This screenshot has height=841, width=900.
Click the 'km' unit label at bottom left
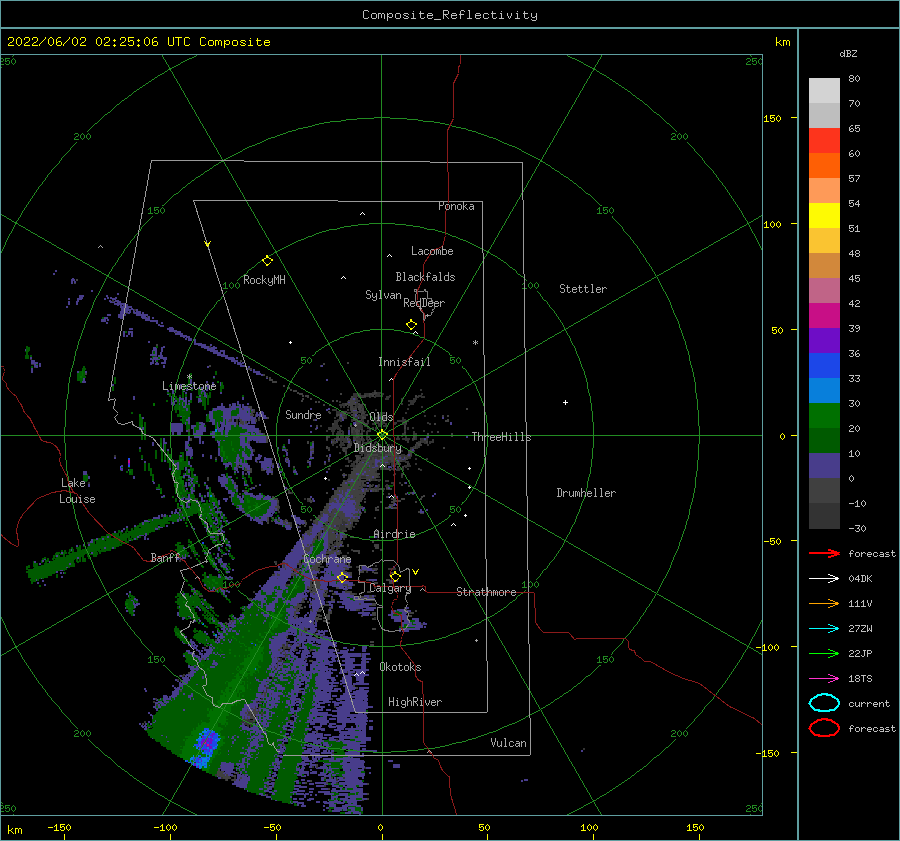[15, 830]
